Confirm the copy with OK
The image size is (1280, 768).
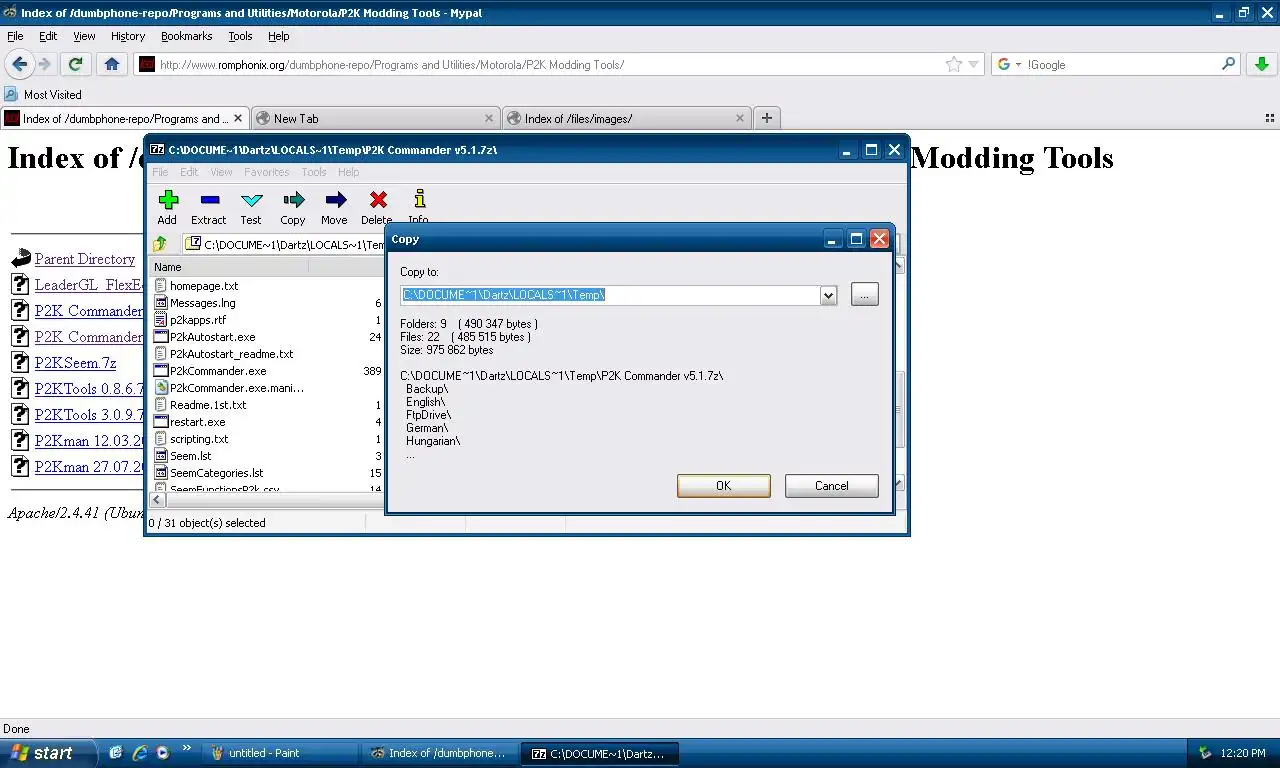click(724, 486)
